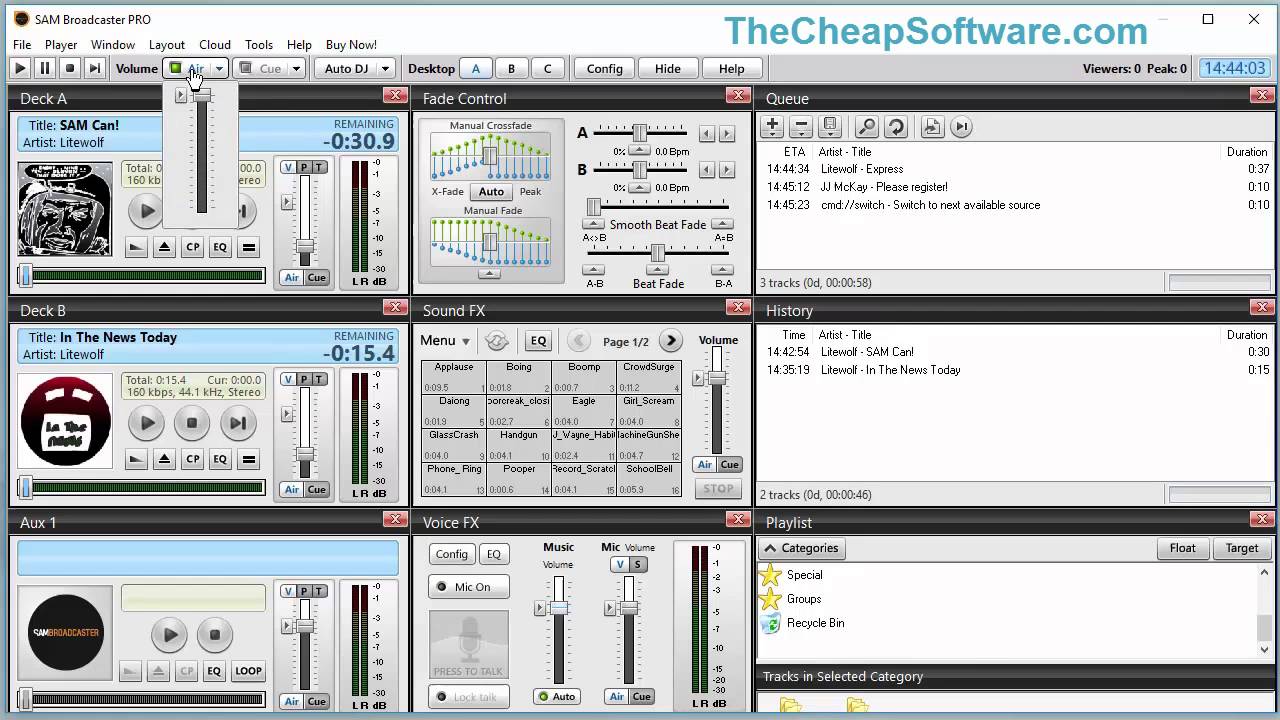The height and width of the screenshot is (720, 1280).
Task: Click the Target button in Playlist
Action: (x=1242, y=548)
